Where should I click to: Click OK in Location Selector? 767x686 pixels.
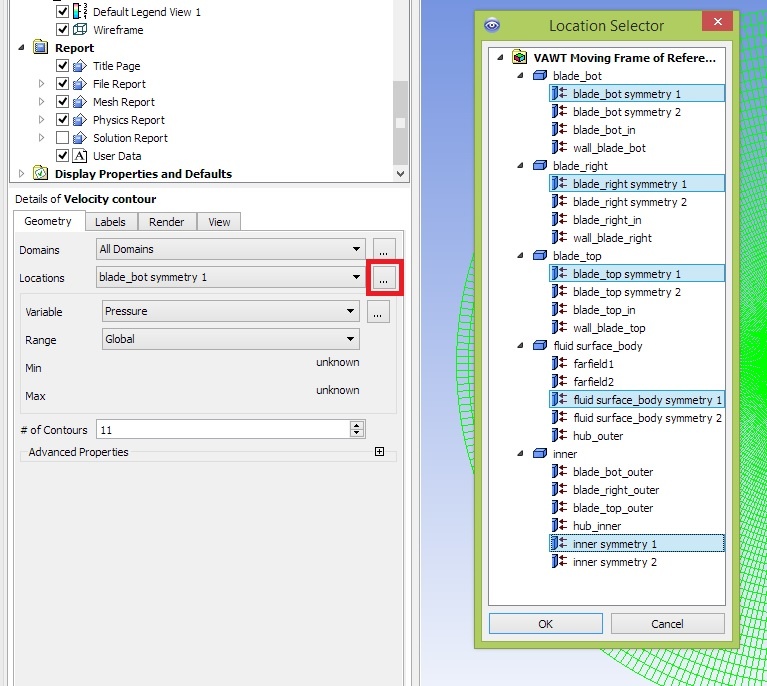tap(546, 624)
